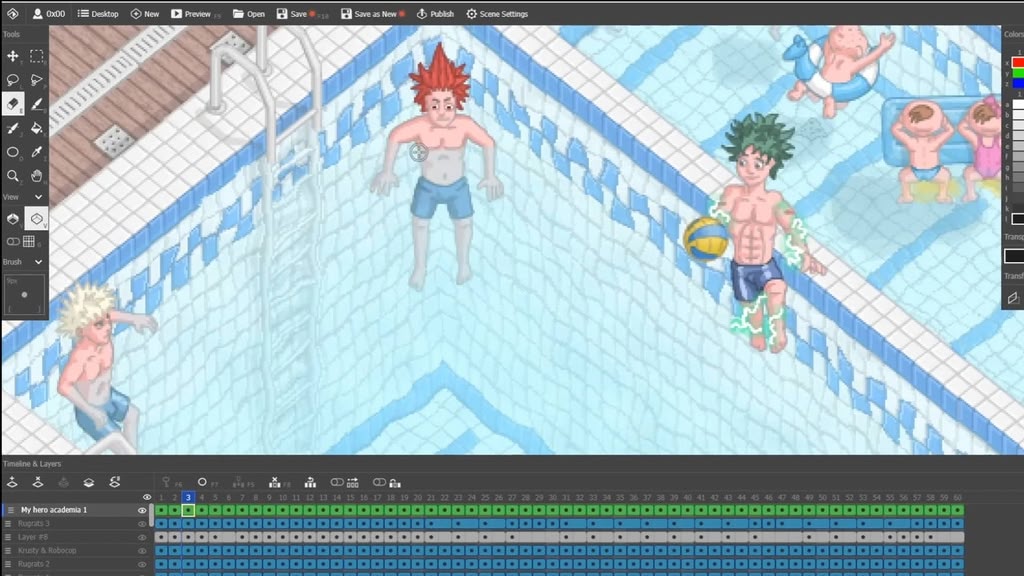Click the layer list vertical scrollbar
This screenshot has height=576, width=1024.
click(152, 516)
